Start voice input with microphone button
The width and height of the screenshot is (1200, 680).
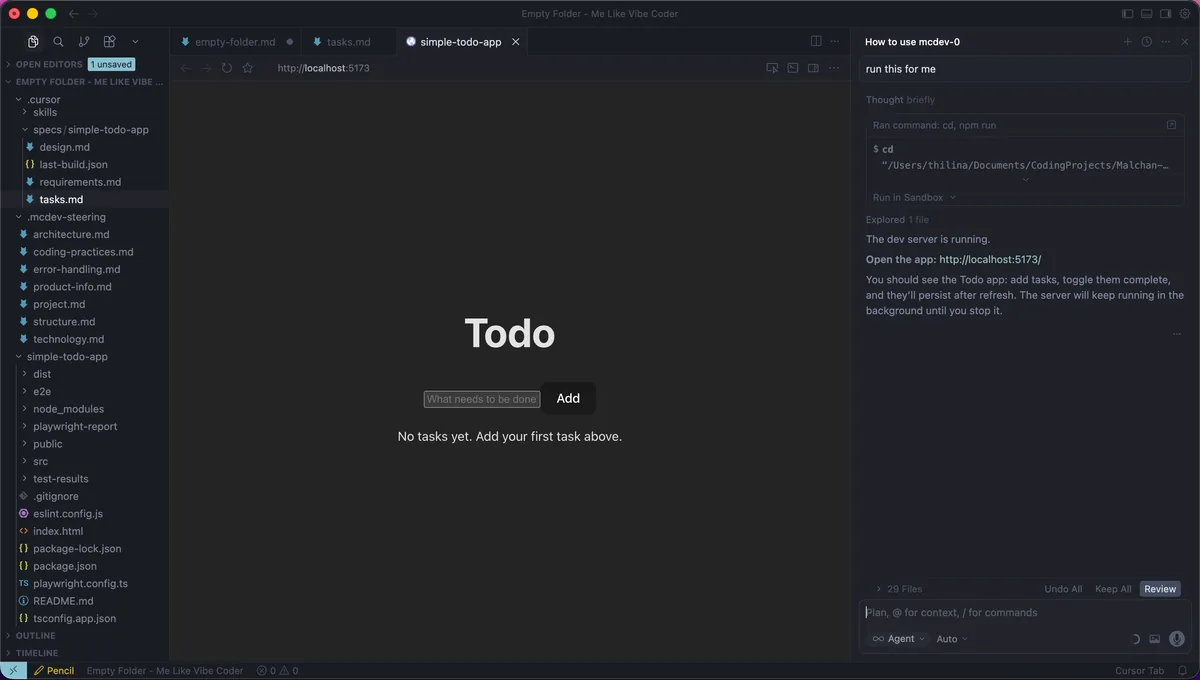coord(1177,639)
